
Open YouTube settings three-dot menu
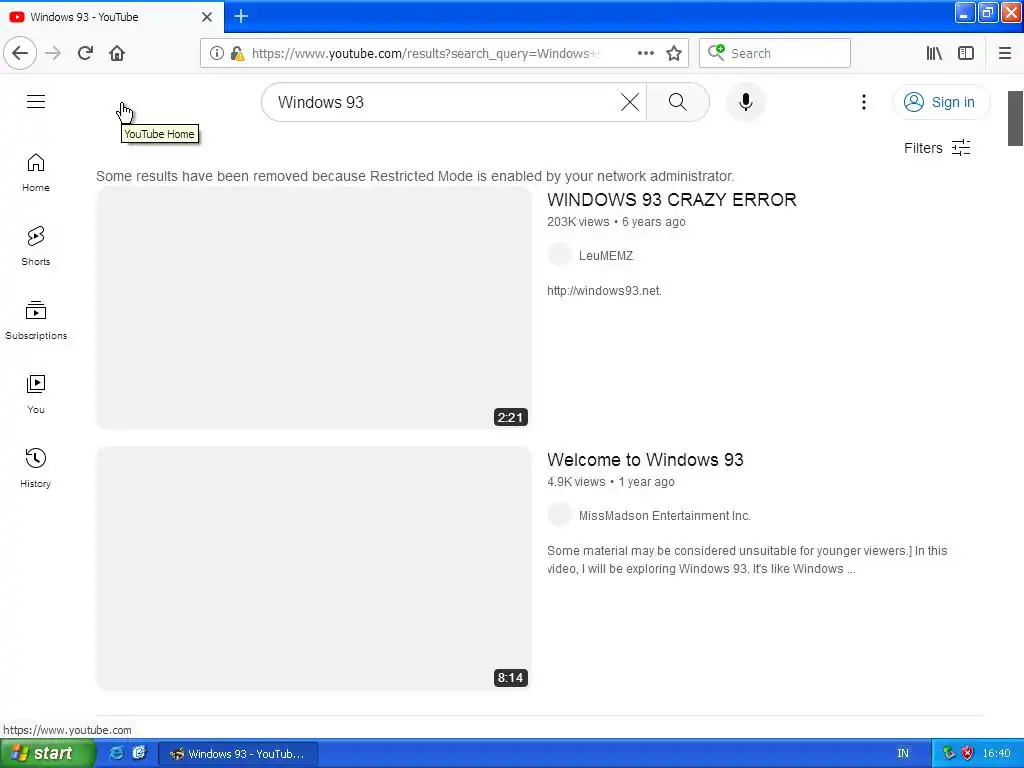tap(863, 102)
